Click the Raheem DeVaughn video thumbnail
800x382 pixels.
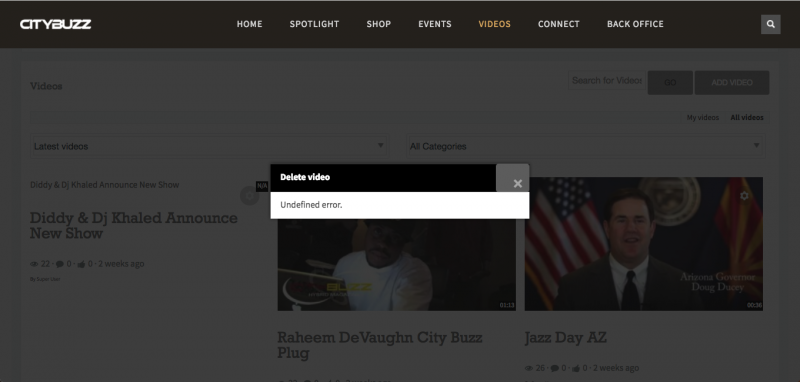click(396, 265)
